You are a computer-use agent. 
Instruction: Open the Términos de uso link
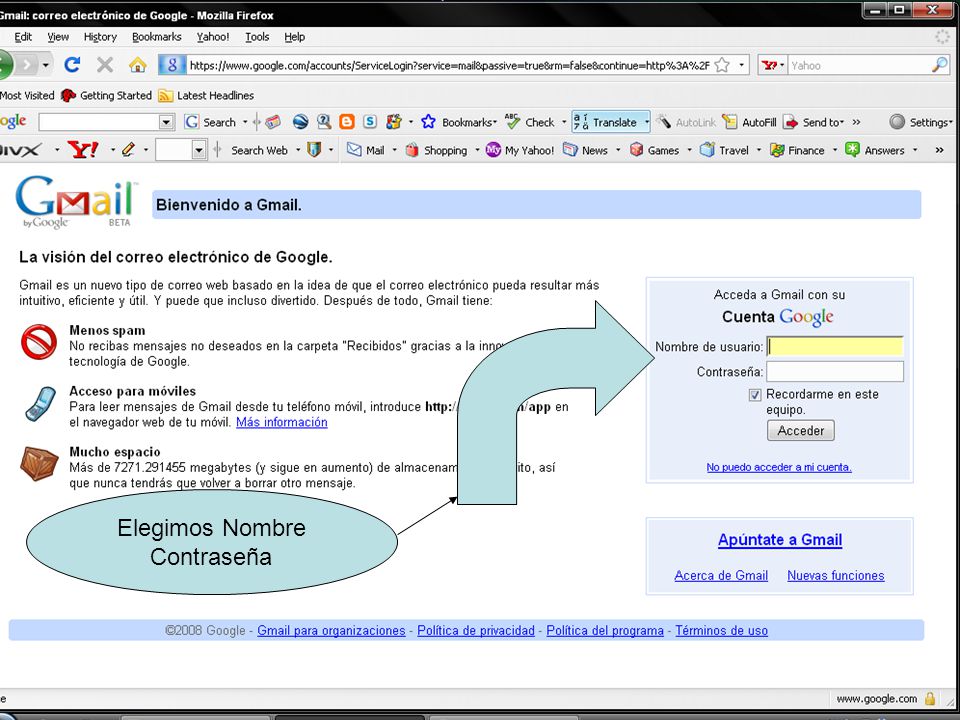721,631
